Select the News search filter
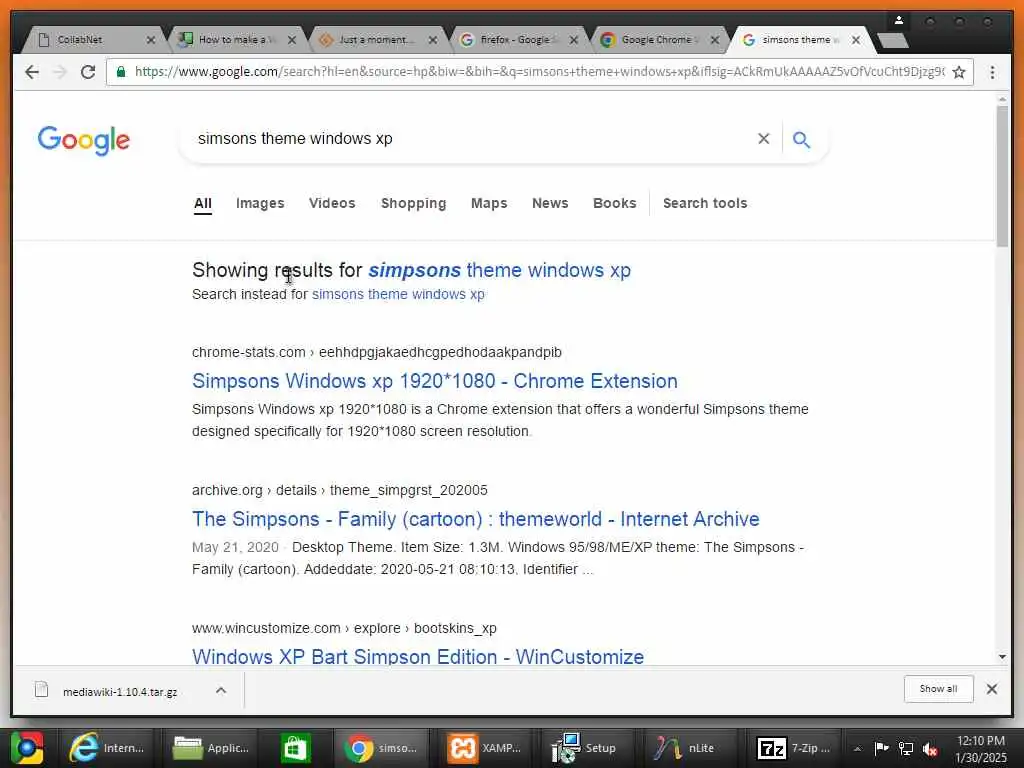1024x768 pixels. pos(550,203)
